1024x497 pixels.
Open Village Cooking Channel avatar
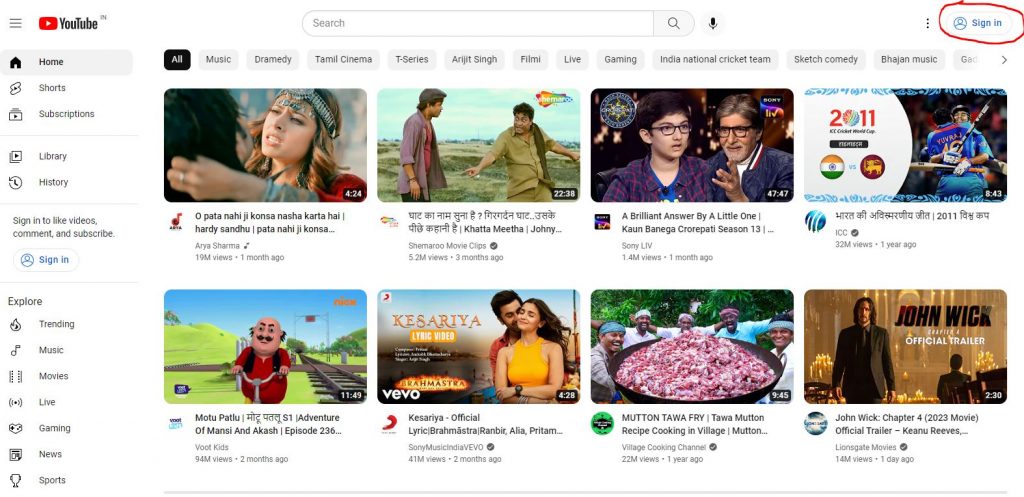[x=602, y=424]
